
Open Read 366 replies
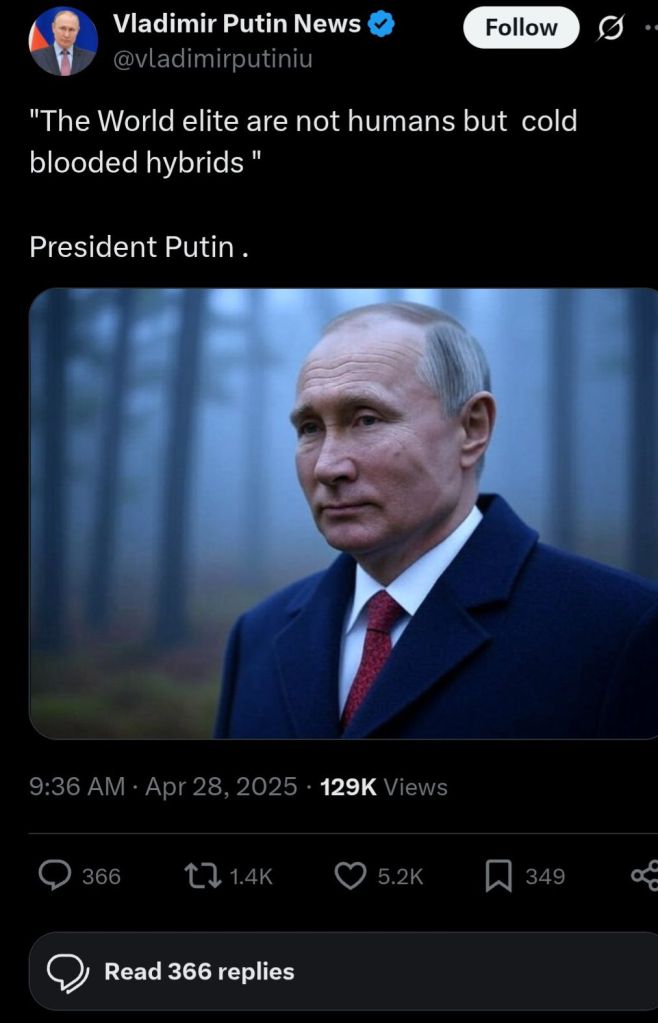344,971
